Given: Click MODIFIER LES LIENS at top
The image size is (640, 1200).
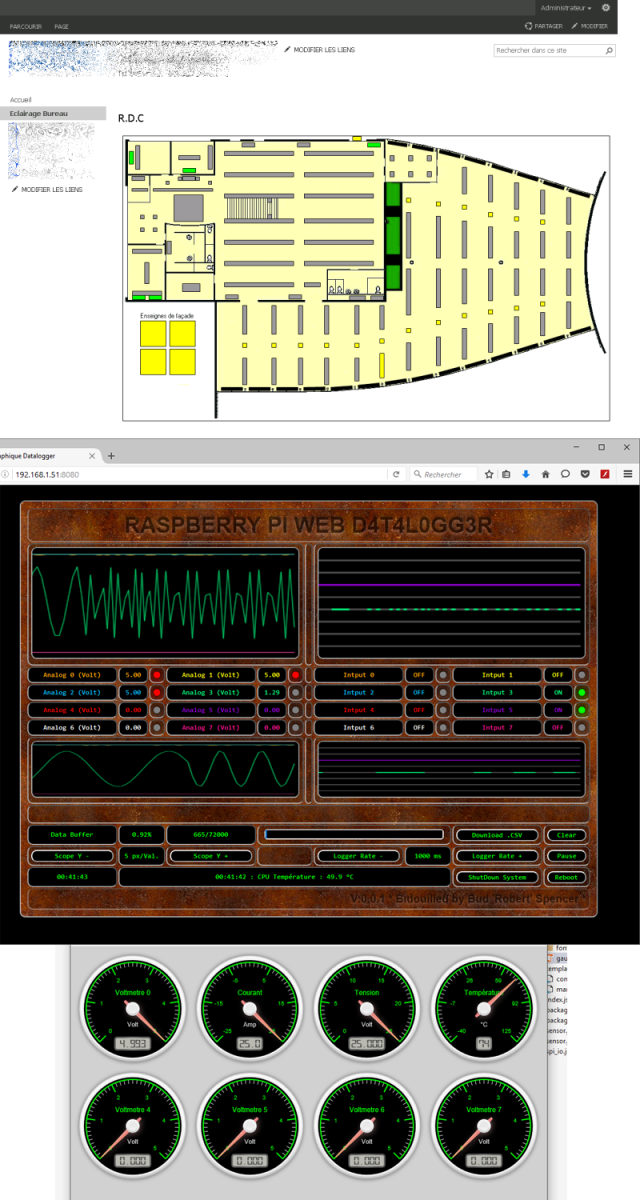Looking at the screenshot, I should 319,50.
